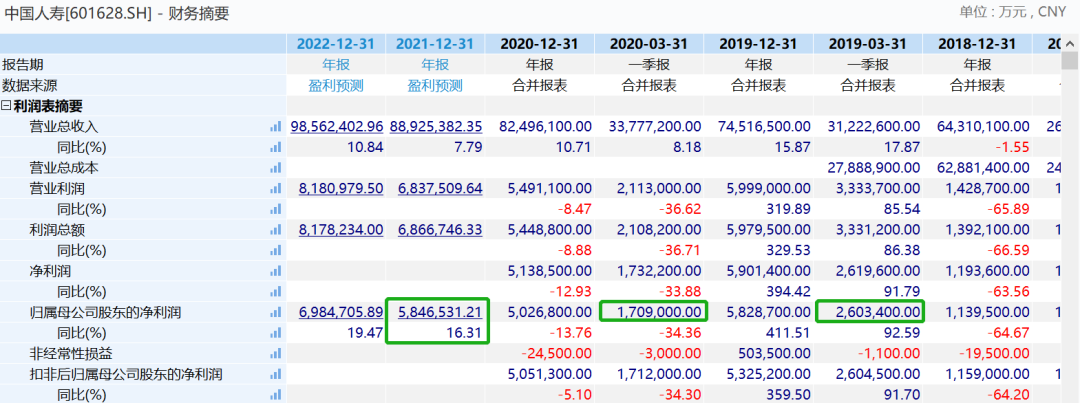
Task: Click the 数据来源 row label
Action: 30,85
